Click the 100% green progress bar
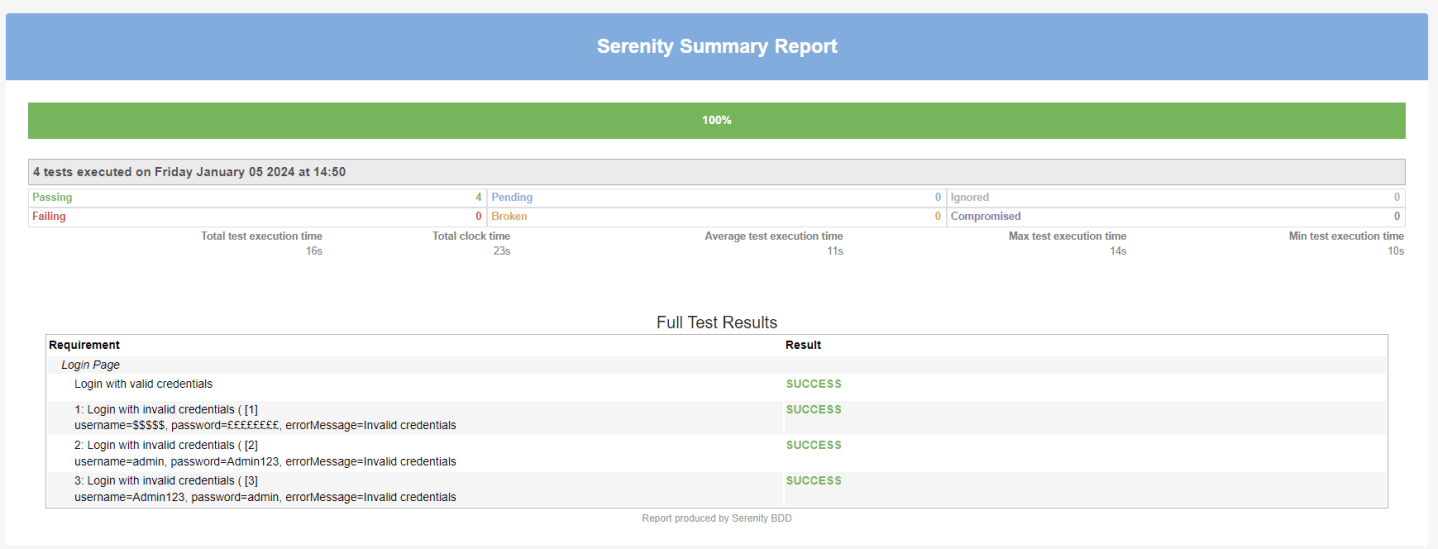 click(717, 120)
